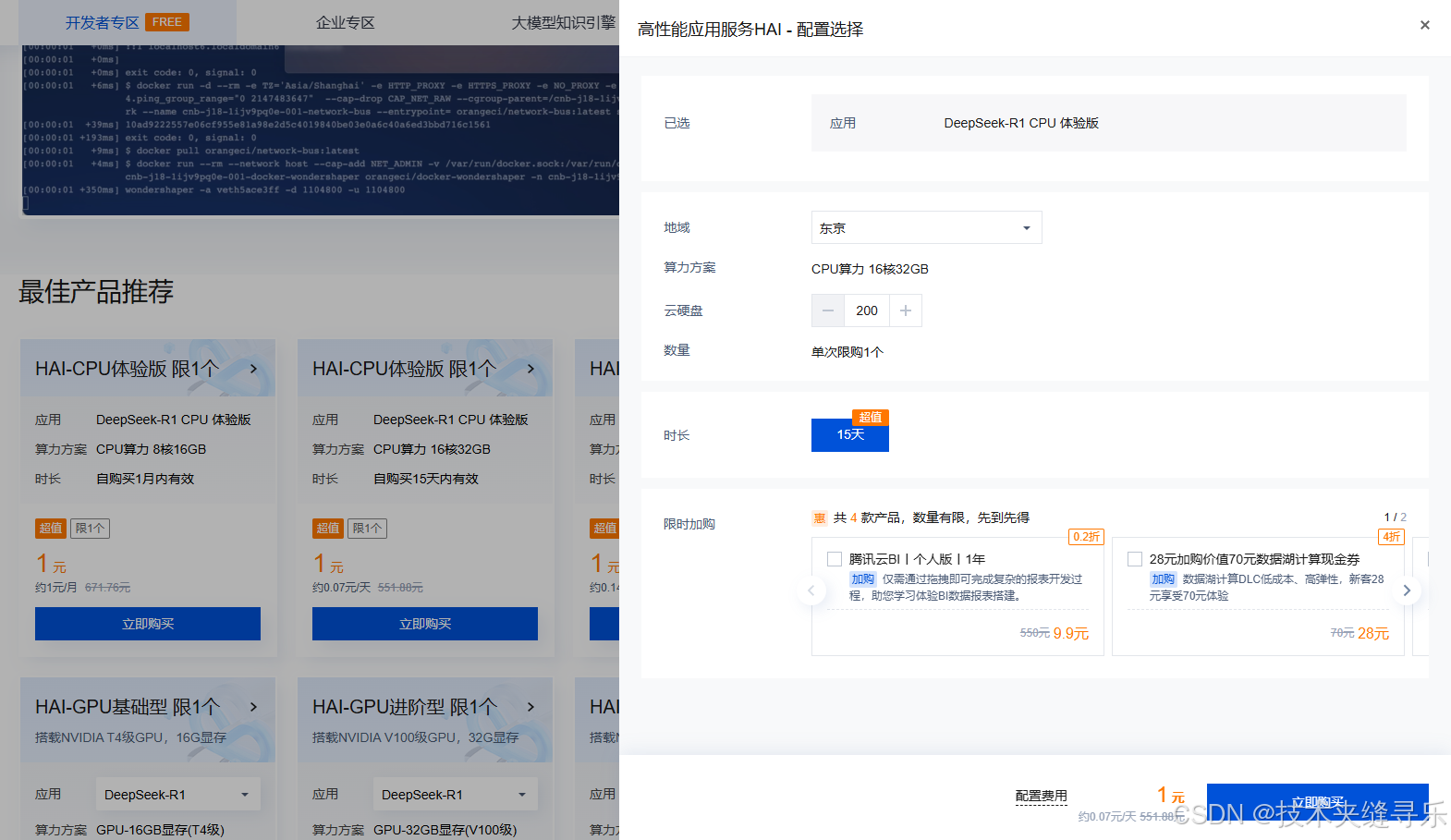Increase cloud disk size with plus button
Image resolution: width=1451 pixels, height=840 pixels.
pyautogui.click(x=906, y=310)
